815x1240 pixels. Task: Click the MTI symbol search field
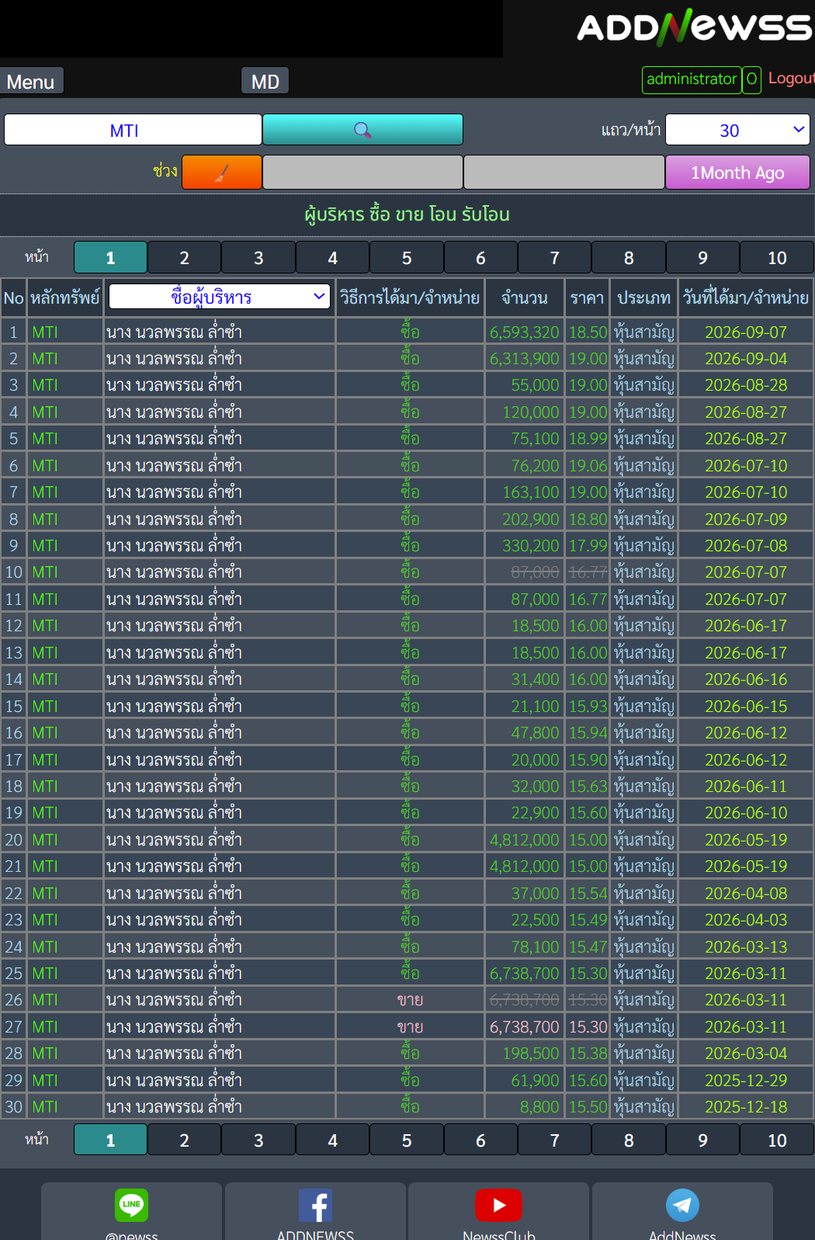[133, 130]
